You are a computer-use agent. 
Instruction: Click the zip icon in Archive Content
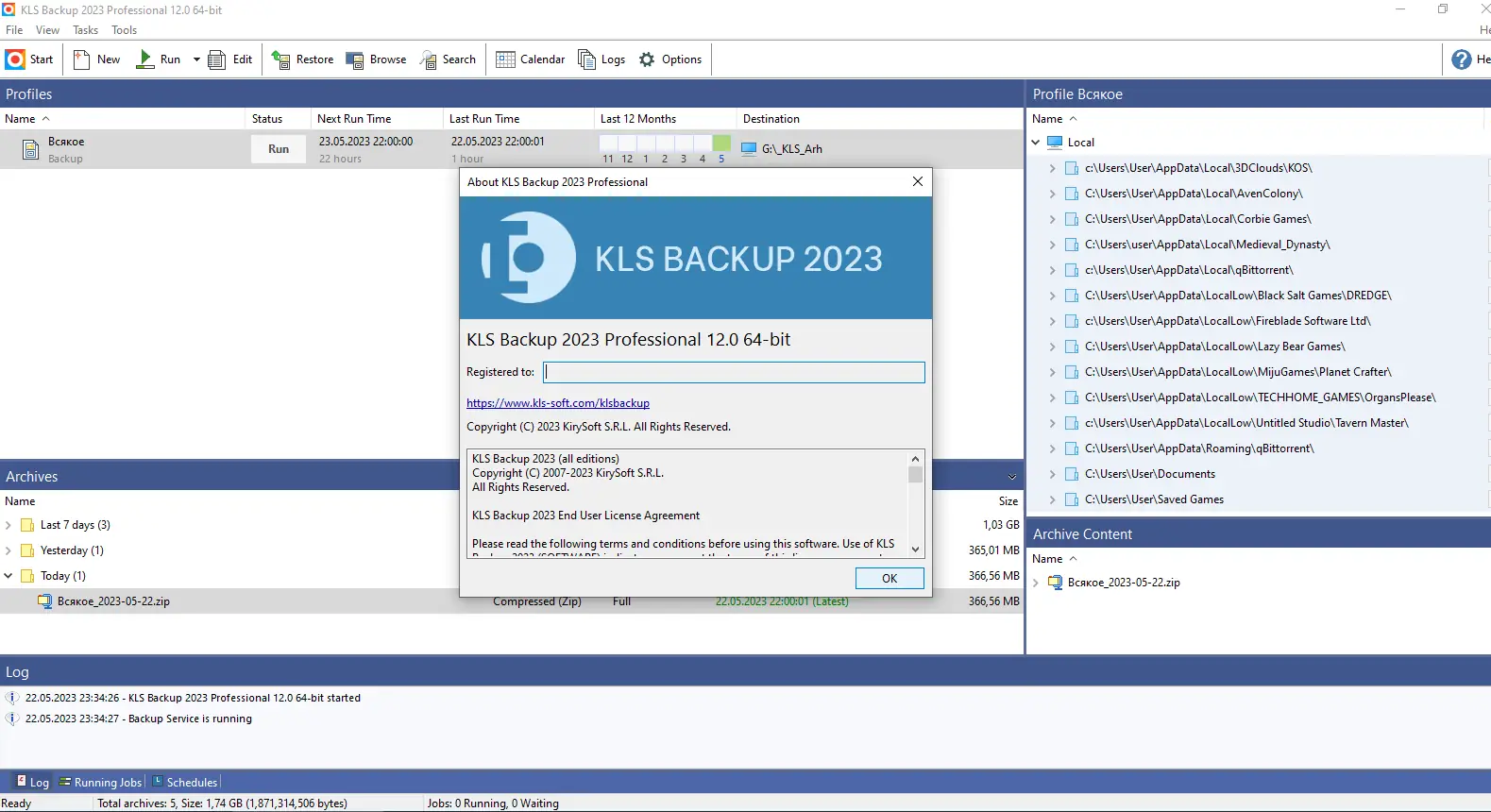tap(1055, 583)
